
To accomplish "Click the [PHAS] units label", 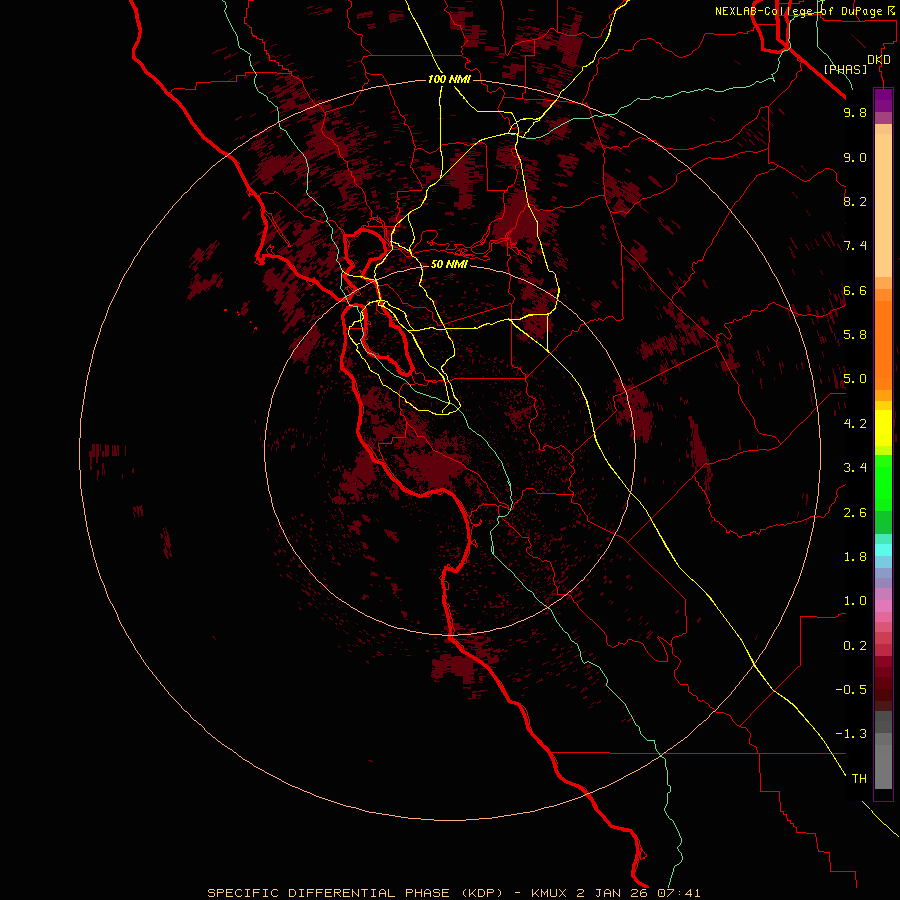I will point(845,70).
